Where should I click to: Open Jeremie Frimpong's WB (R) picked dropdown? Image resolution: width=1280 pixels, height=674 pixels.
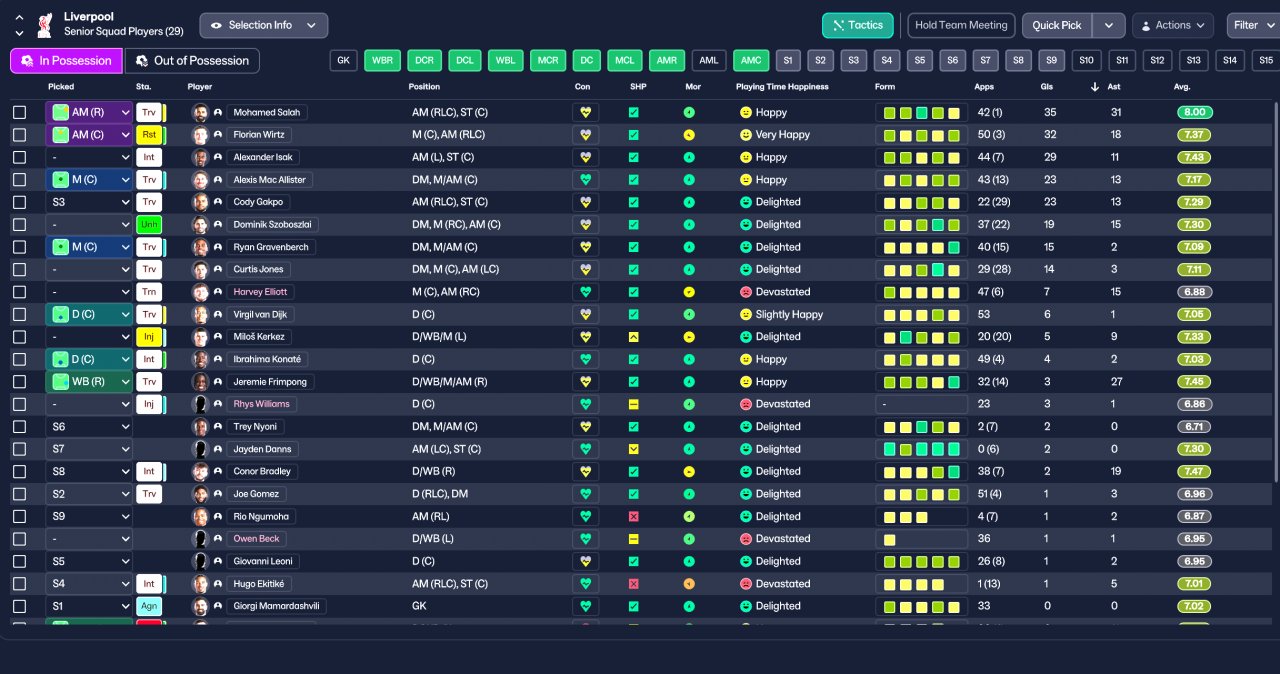click(89, 382)
